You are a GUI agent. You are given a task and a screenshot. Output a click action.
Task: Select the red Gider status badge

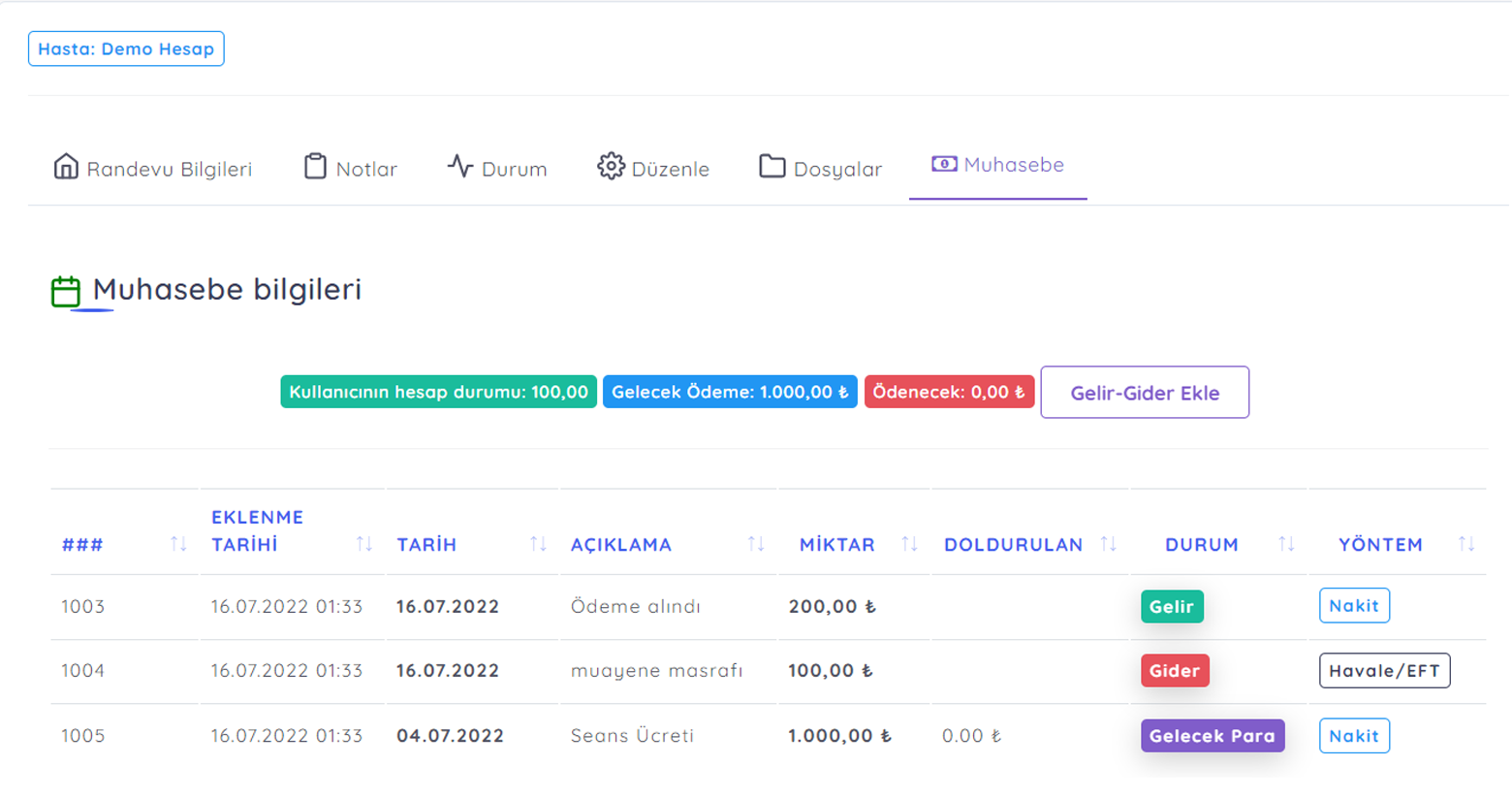pos(1174,671)
